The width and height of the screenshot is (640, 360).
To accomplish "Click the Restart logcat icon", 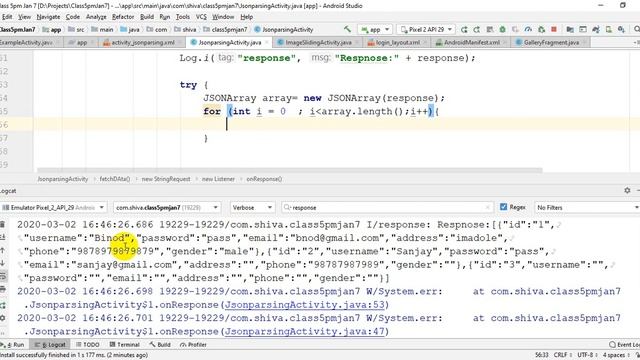I will point(3,304).
